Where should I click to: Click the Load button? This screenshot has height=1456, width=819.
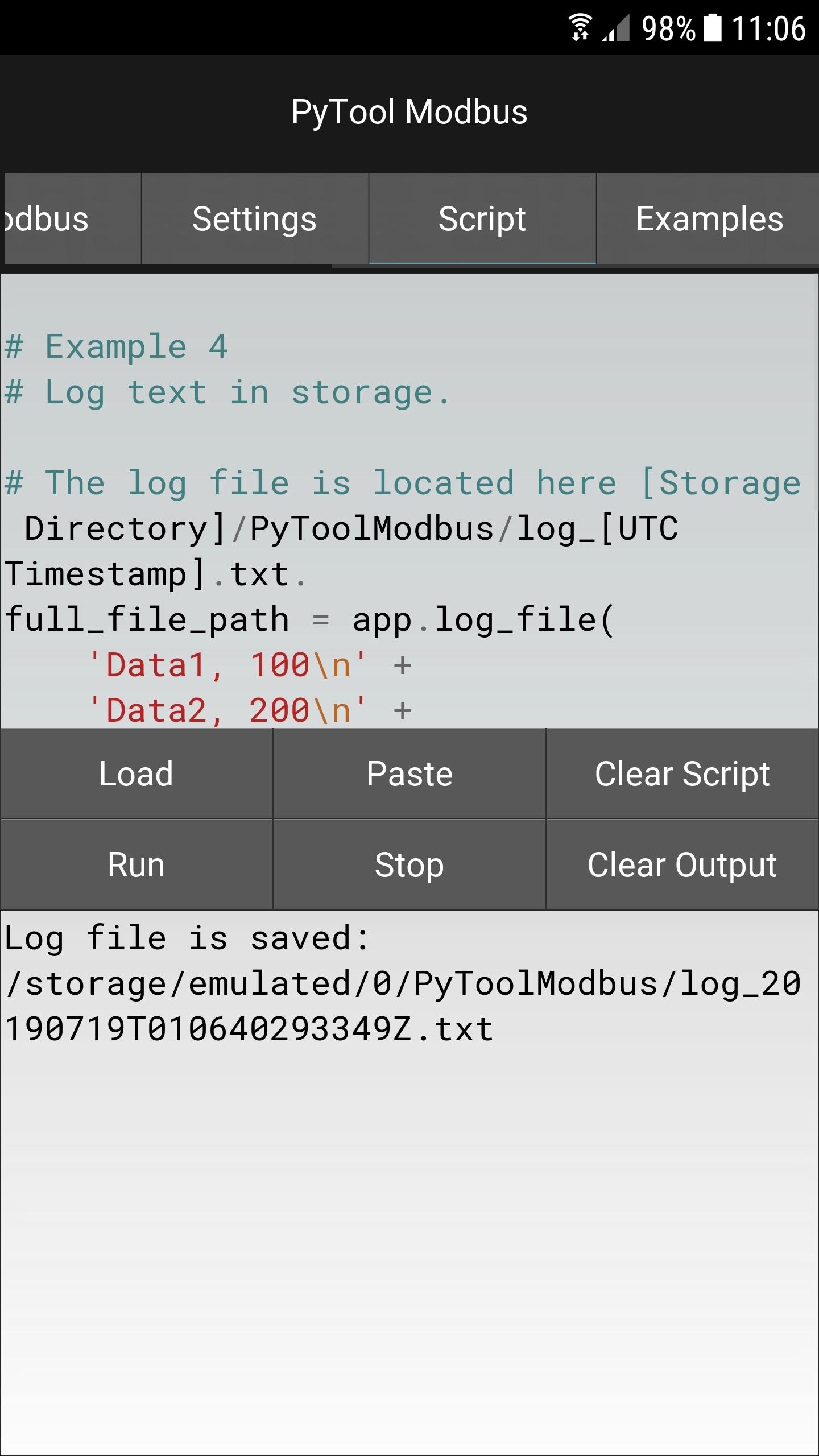(136, 773)
